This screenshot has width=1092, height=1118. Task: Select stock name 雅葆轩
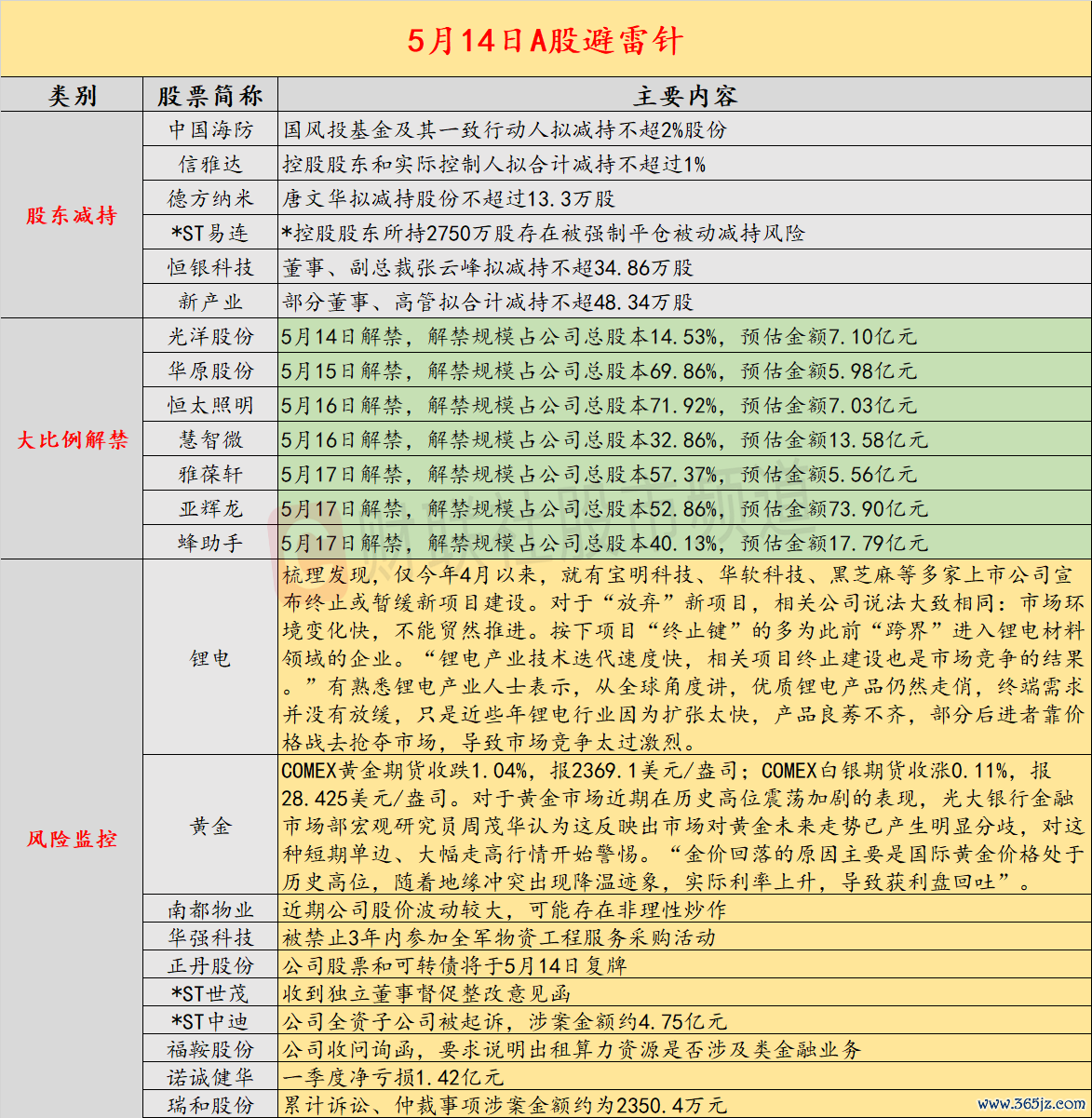coord(210,474)
